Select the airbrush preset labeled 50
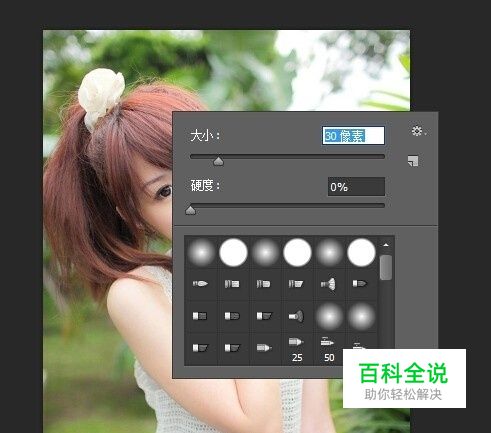The image size is (491, 433). [328, 350]
